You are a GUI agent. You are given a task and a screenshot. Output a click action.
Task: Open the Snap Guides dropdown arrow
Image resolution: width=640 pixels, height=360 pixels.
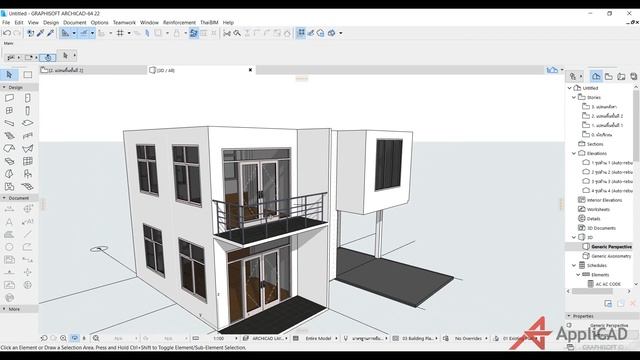click(93, 33)
